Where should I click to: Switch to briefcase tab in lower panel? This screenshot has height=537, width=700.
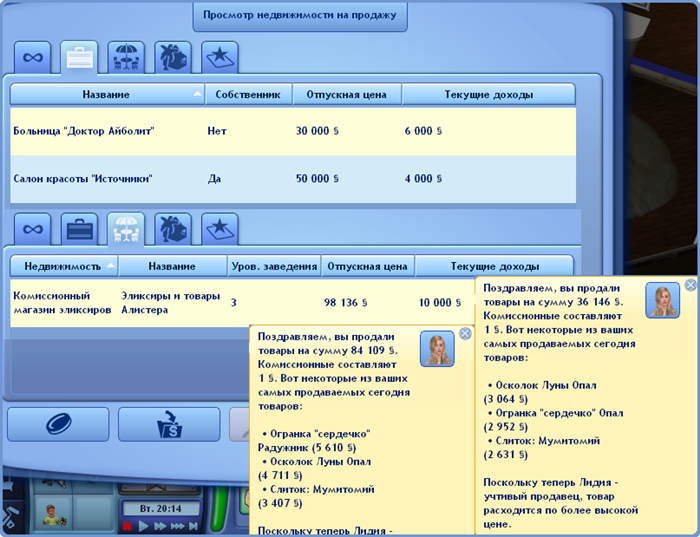pyautogui.click(x=79, y=229)
